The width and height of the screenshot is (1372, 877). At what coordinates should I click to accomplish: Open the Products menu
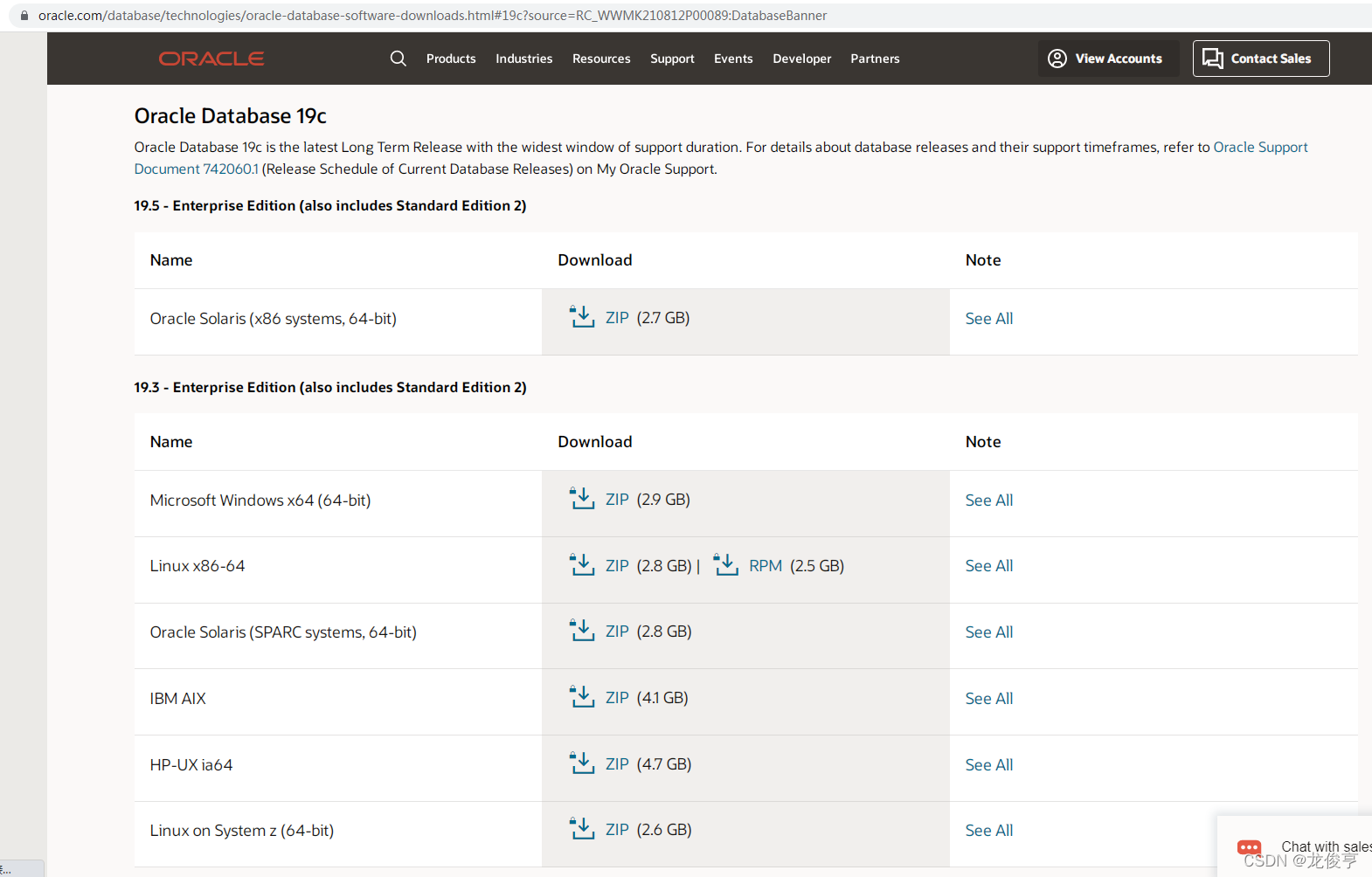(451, 59)
